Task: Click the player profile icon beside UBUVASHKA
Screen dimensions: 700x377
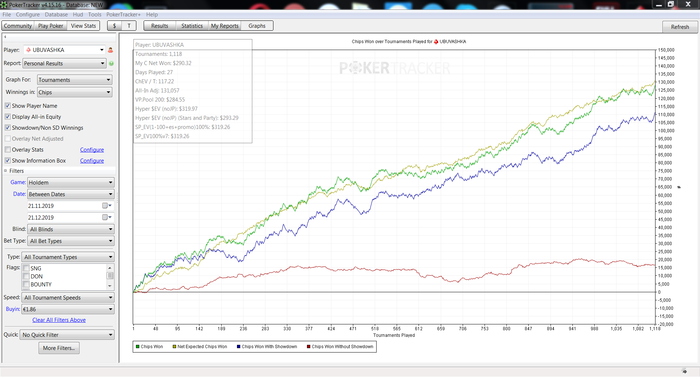Action: coord(111,50)
